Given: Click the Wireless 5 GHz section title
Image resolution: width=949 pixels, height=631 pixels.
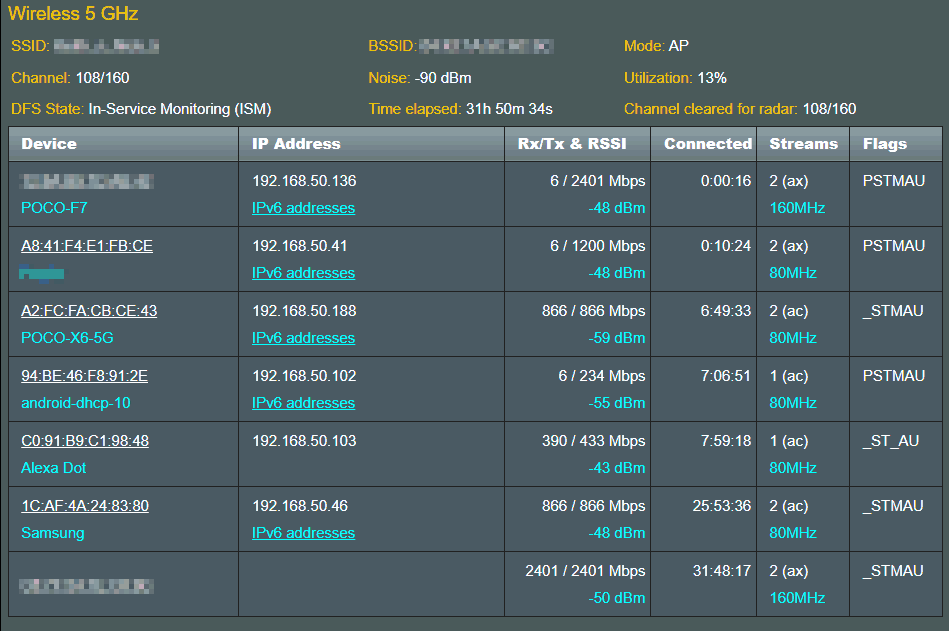Looking at the screenshot, I should pos(73,14).
